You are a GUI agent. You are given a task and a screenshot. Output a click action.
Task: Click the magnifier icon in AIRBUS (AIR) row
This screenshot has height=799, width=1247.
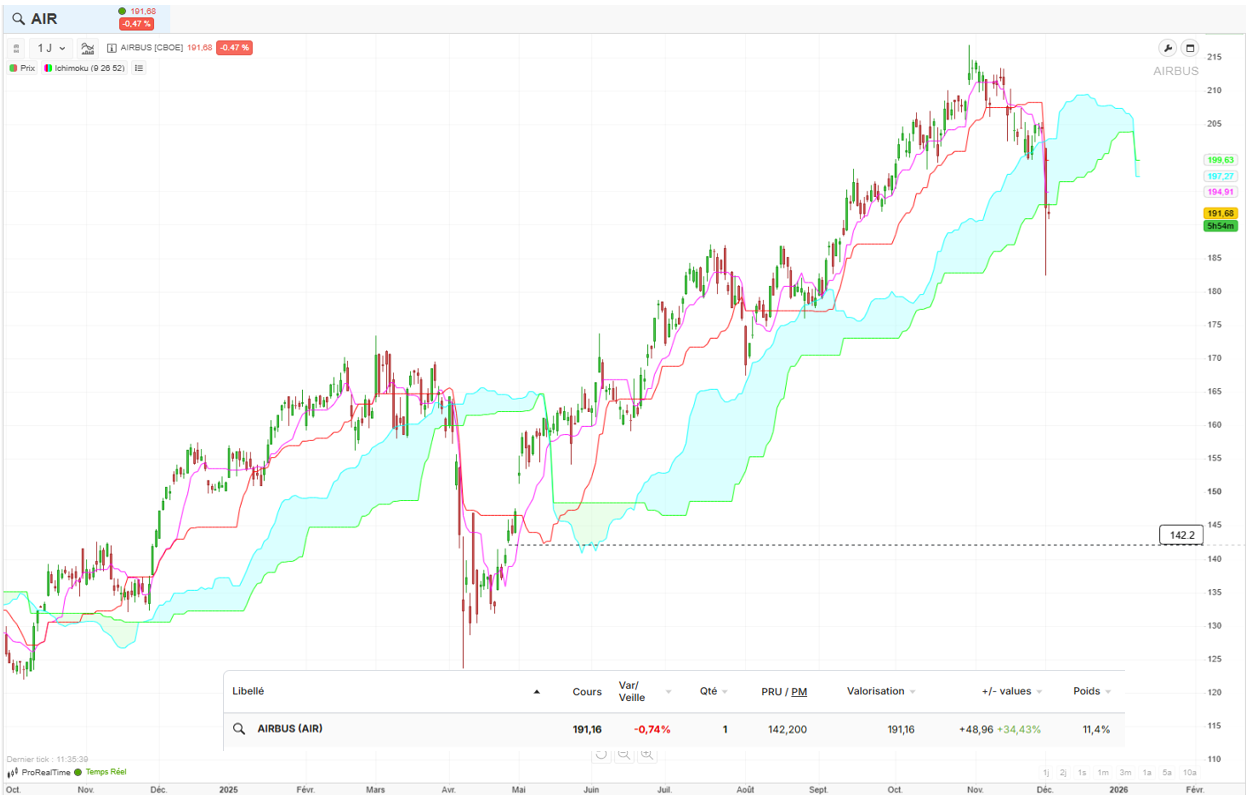[x=239, y=729]
